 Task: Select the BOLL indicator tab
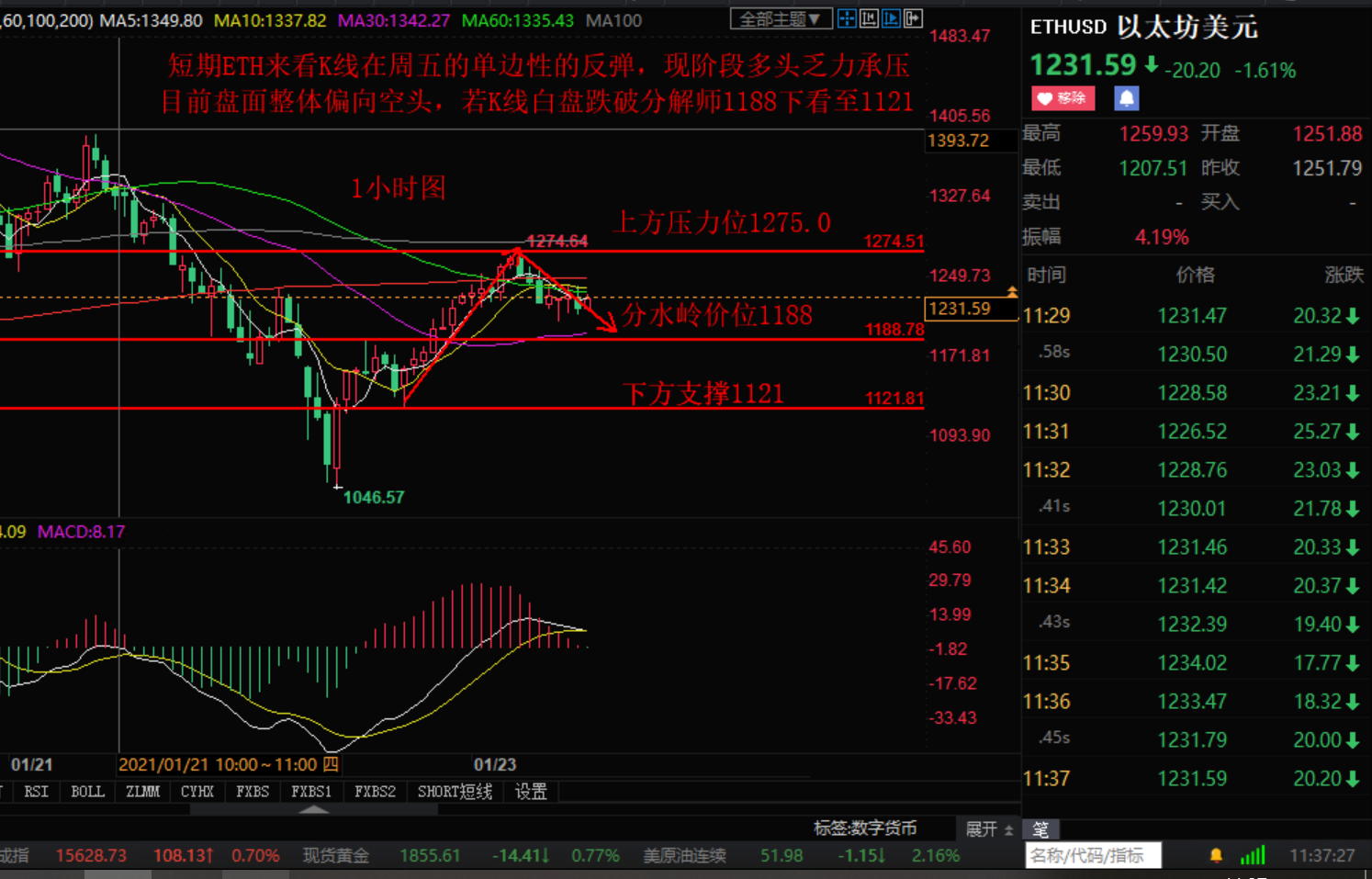[x=88, y=792]
